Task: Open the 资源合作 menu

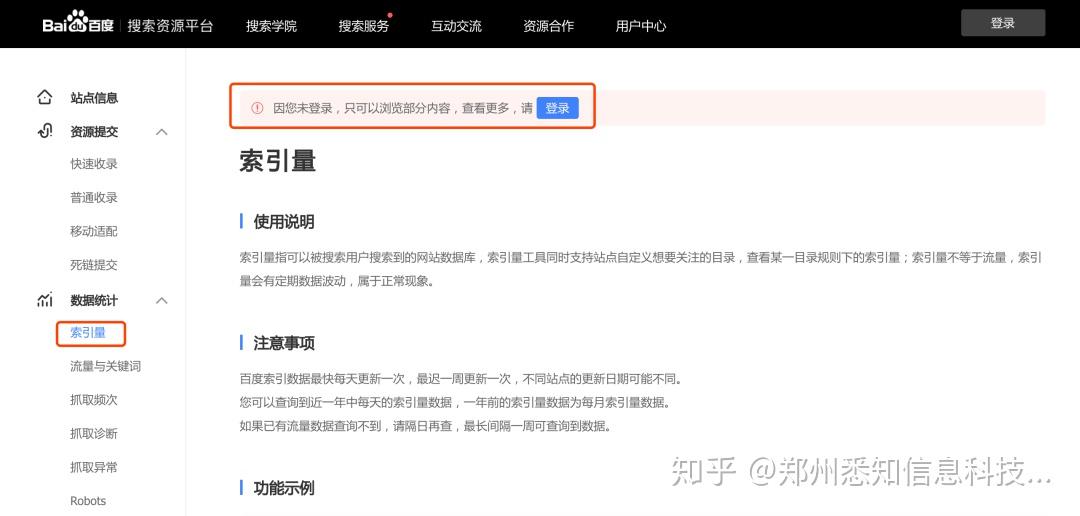Action: click(x=548, y=26)
